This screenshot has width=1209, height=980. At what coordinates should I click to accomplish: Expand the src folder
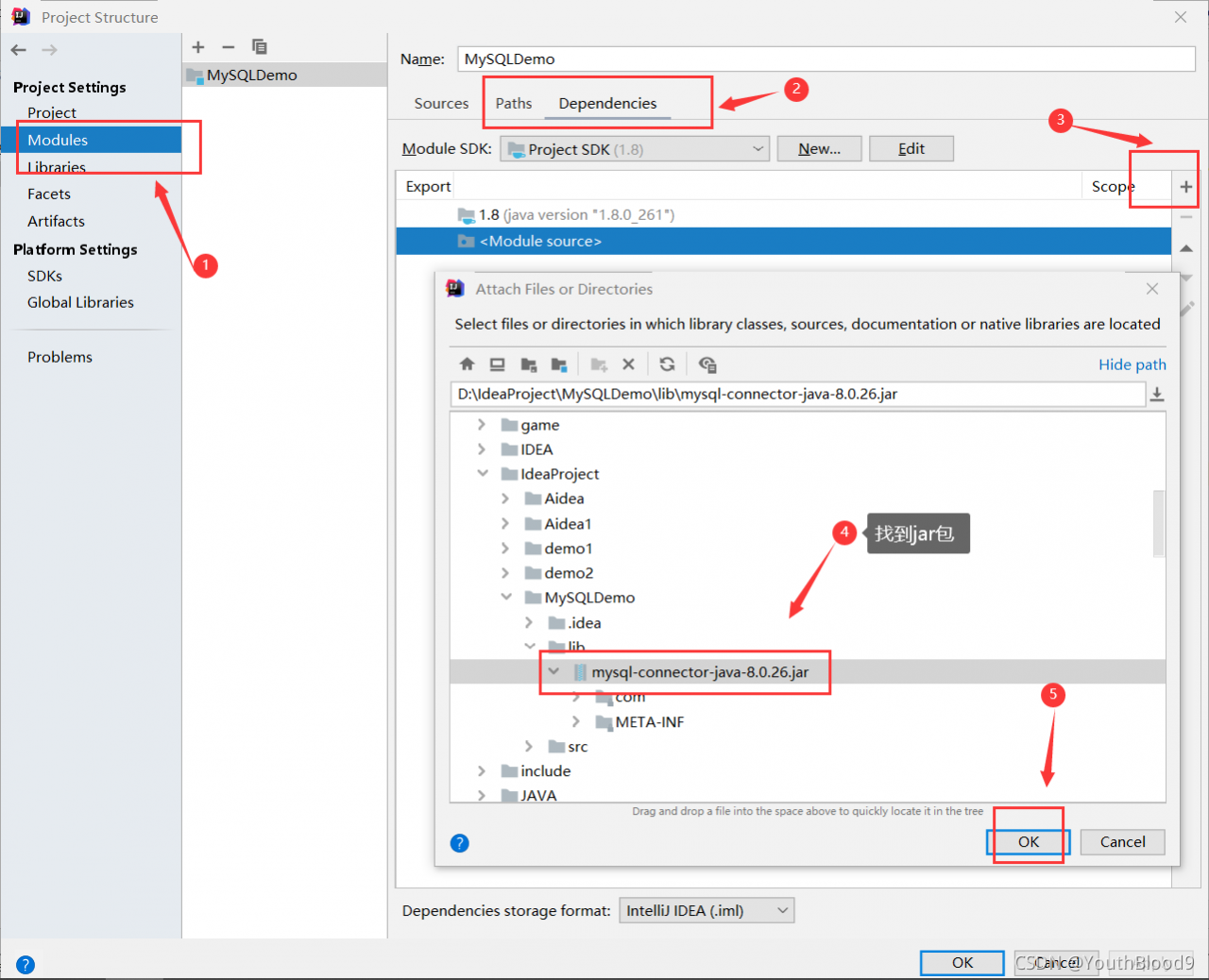coord(529,746)
